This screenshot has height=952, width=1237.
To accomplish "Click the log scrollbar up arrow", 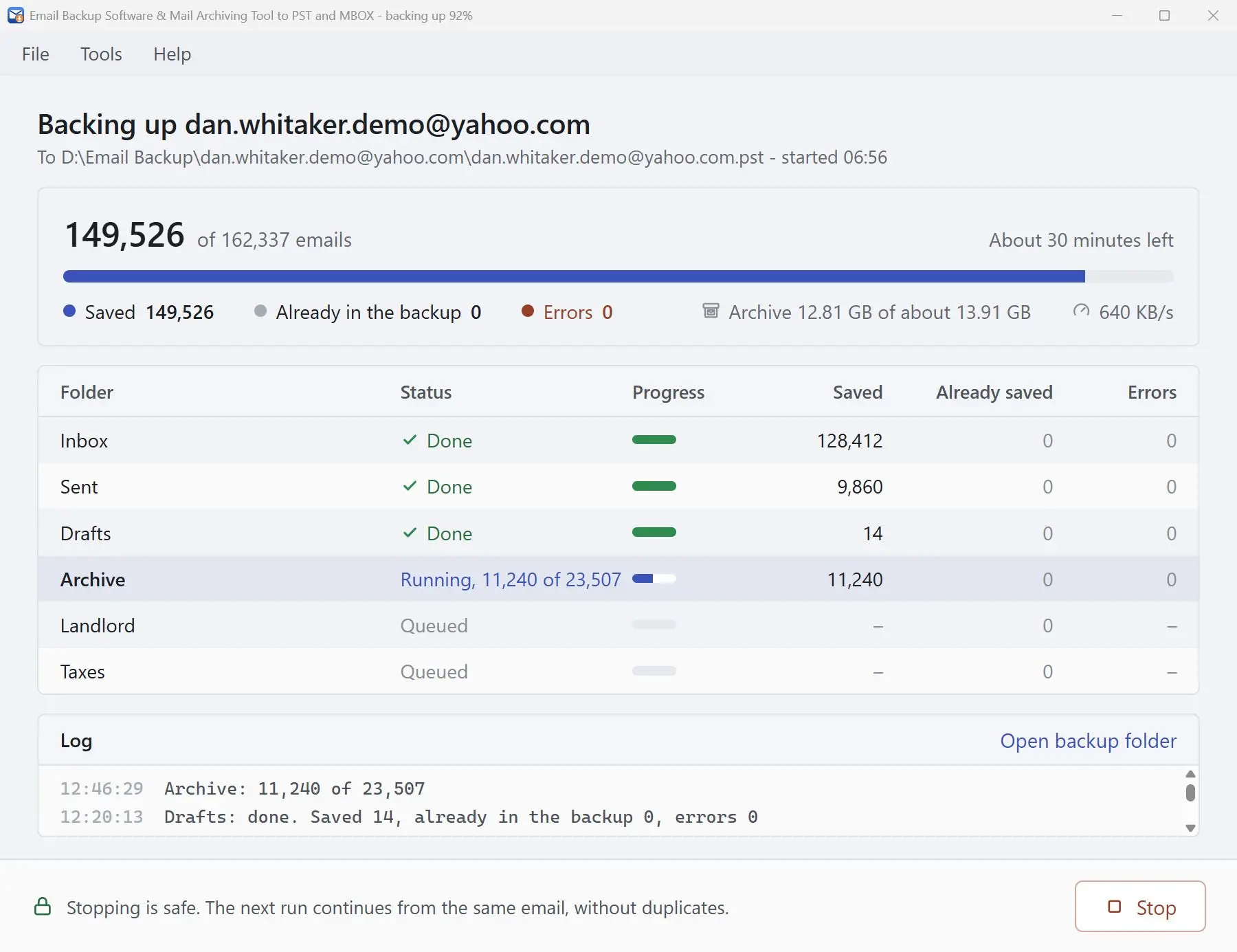I will 1190,774.
